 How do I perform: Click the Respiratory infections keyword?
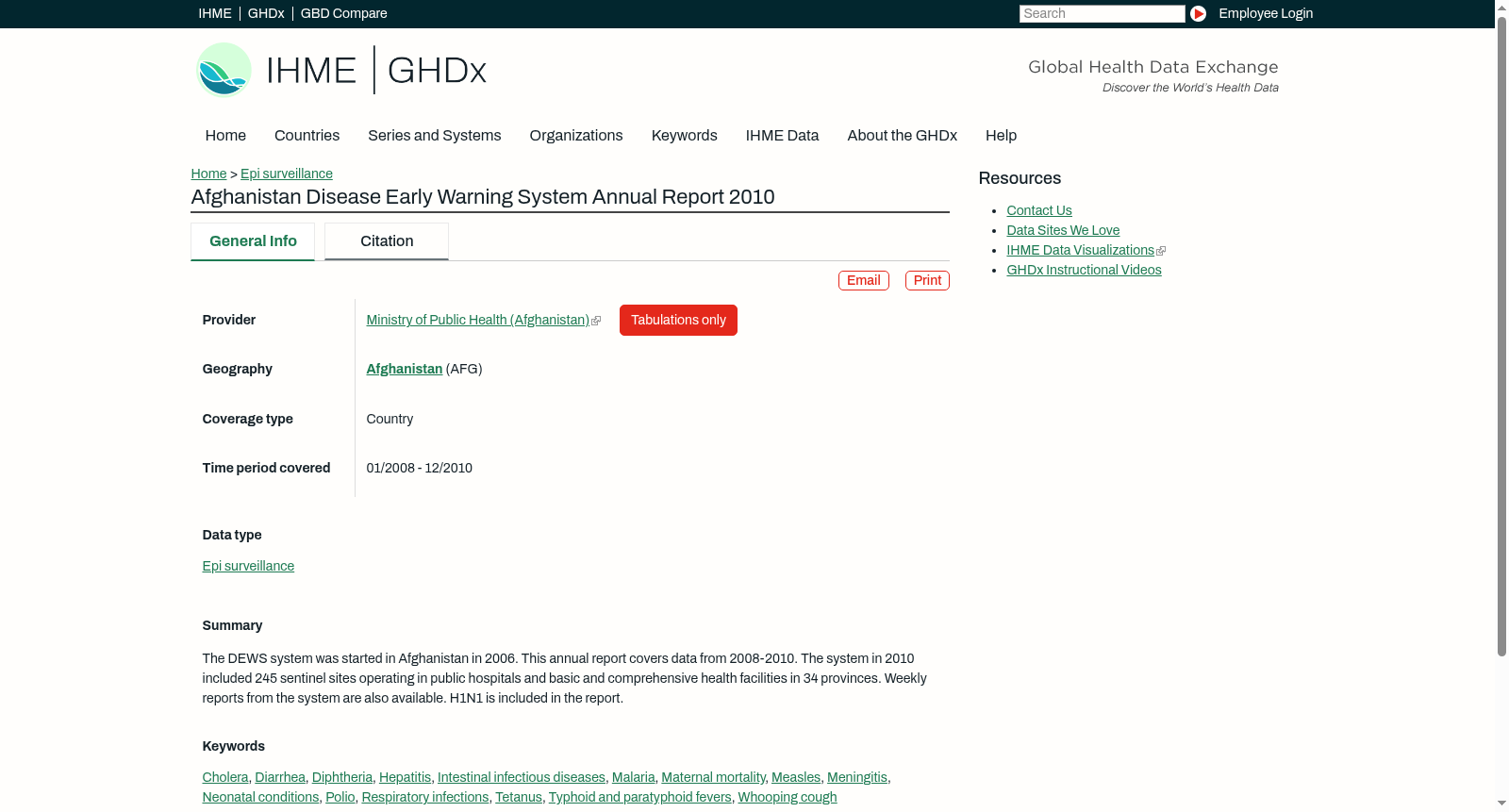(x=425, y=797)
